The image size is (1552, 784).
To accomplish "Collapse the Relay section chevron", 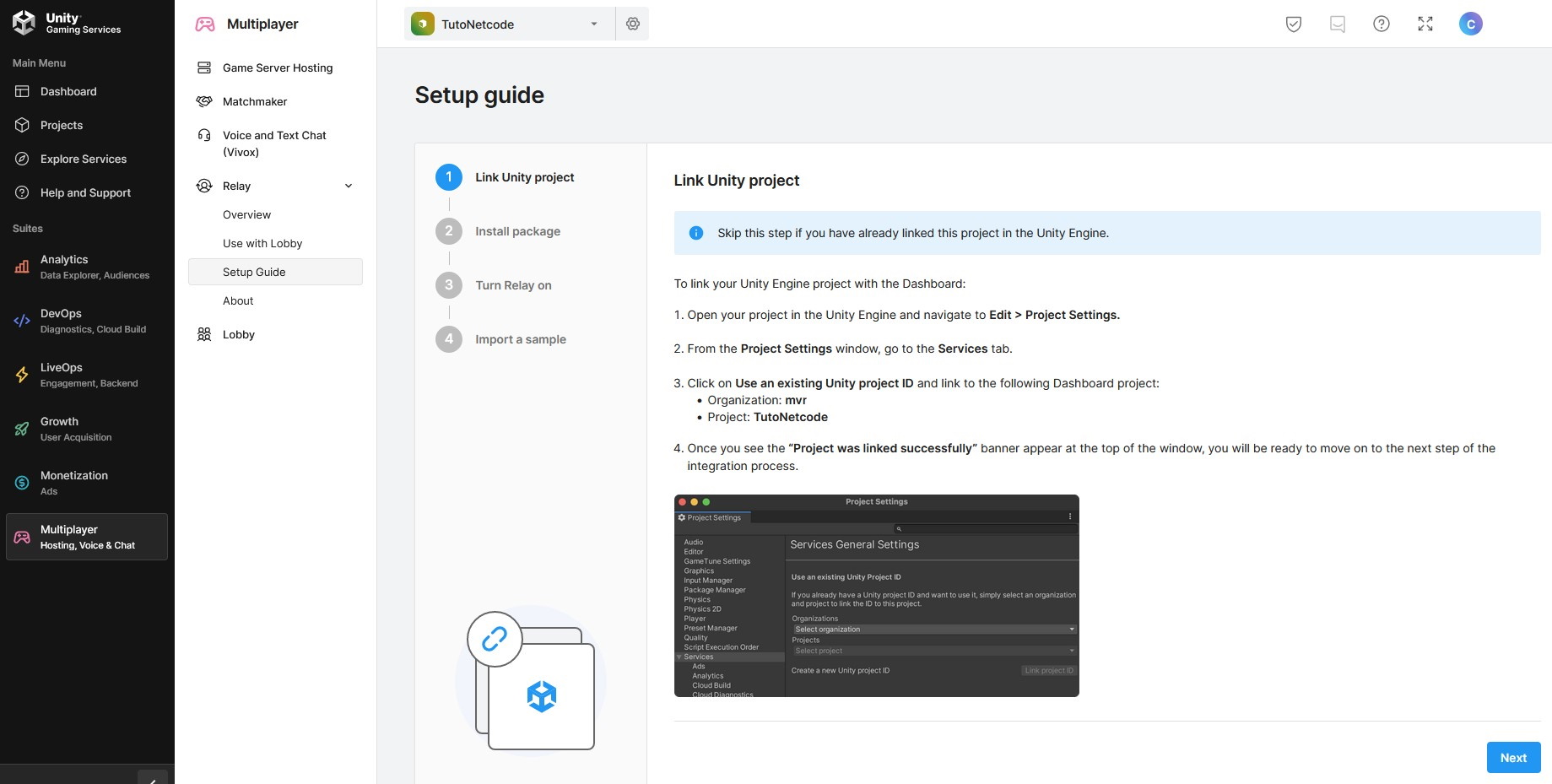I will 349,186.
